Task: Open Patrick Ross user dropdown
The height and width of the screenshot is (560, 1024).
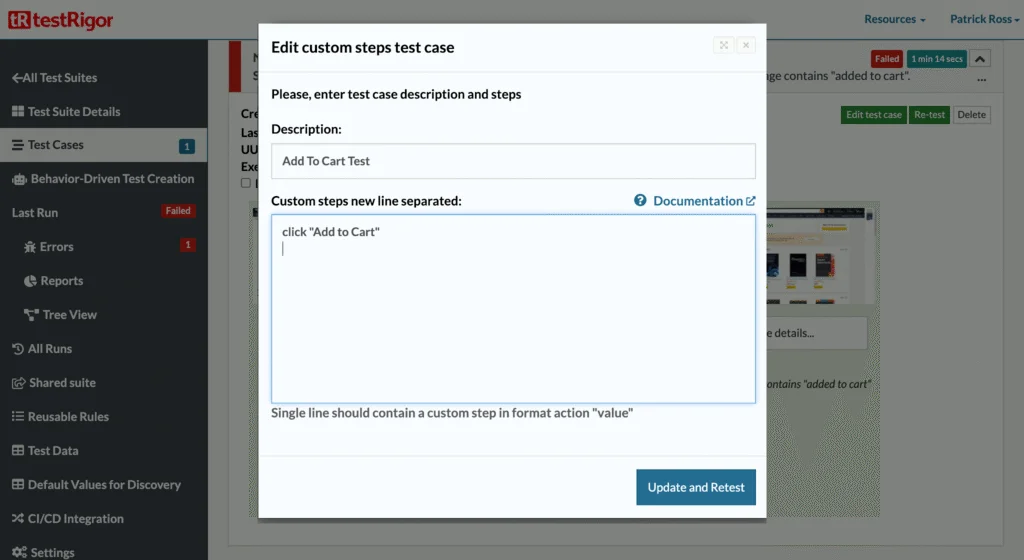Action: point(984,19)
